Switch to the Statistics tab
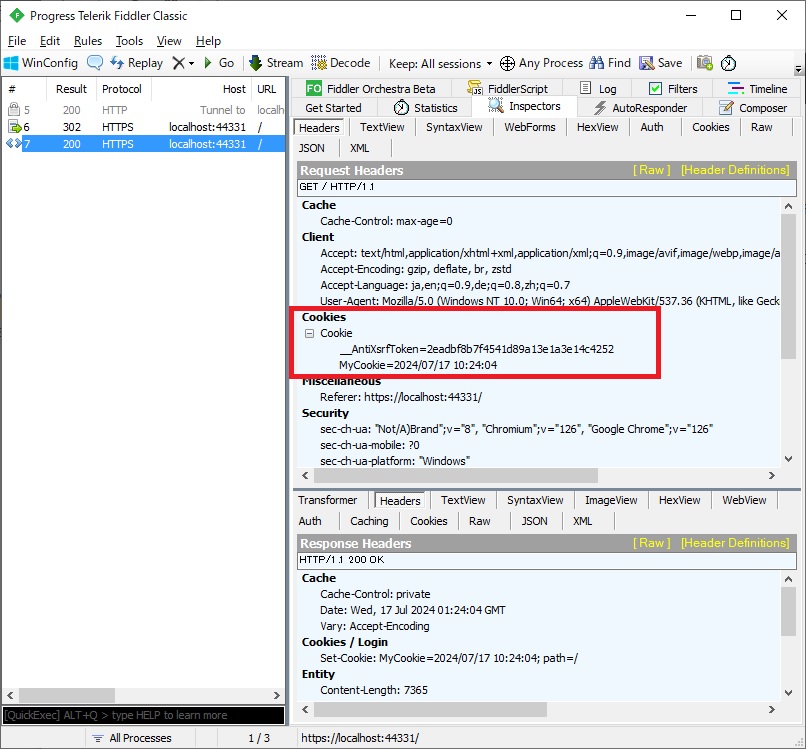Viewport: 806px width, 749px height. pos(426,108)
